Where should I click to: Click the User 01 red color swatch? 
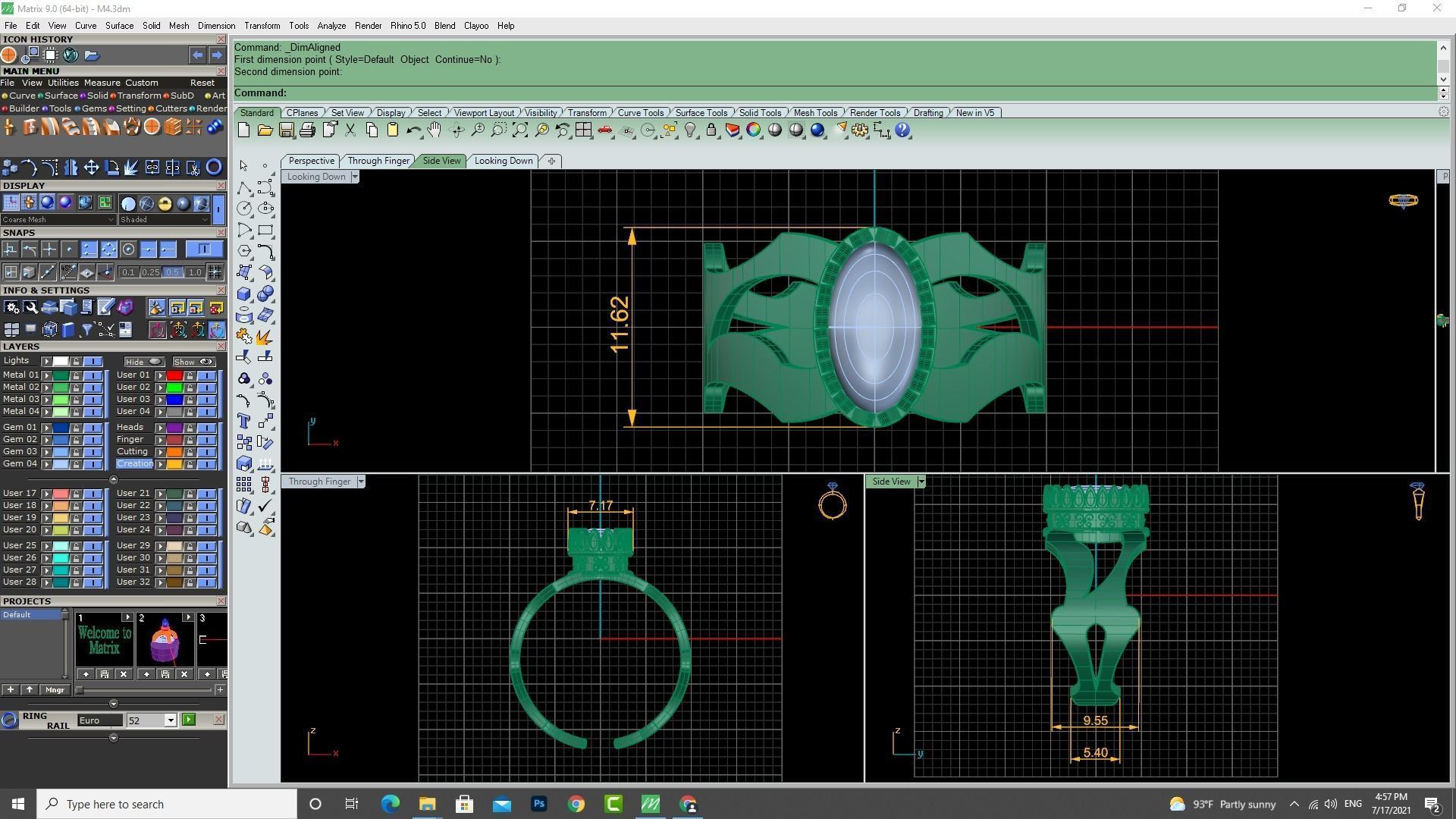[174, 375]
